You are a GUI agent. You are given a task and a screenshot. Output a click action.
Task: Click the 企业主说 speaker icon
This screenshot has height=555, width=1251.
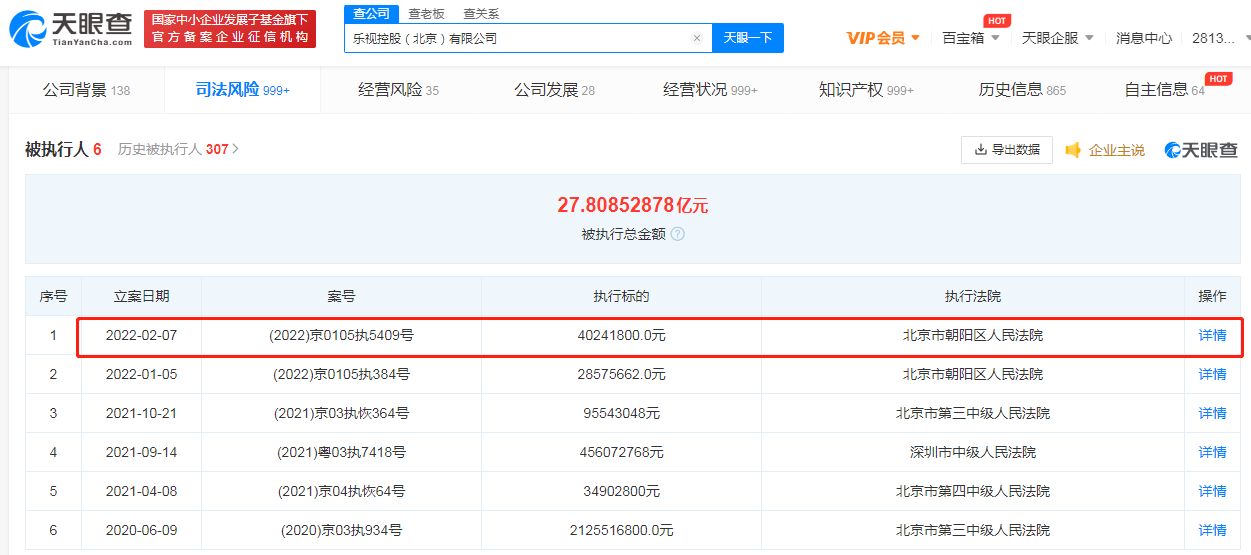pos(1073,150)
